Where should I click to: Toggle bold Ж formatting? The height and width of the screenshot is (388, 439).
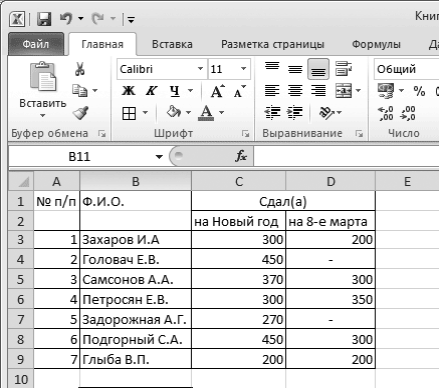tap(128, 91)
